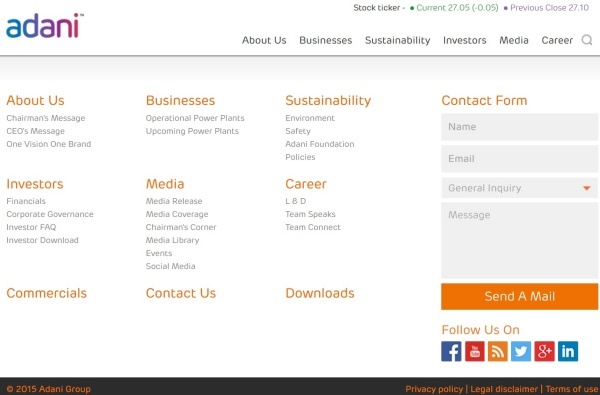Open One Vision One Brand link
The image size is (600, 395).
pos(49,144)
